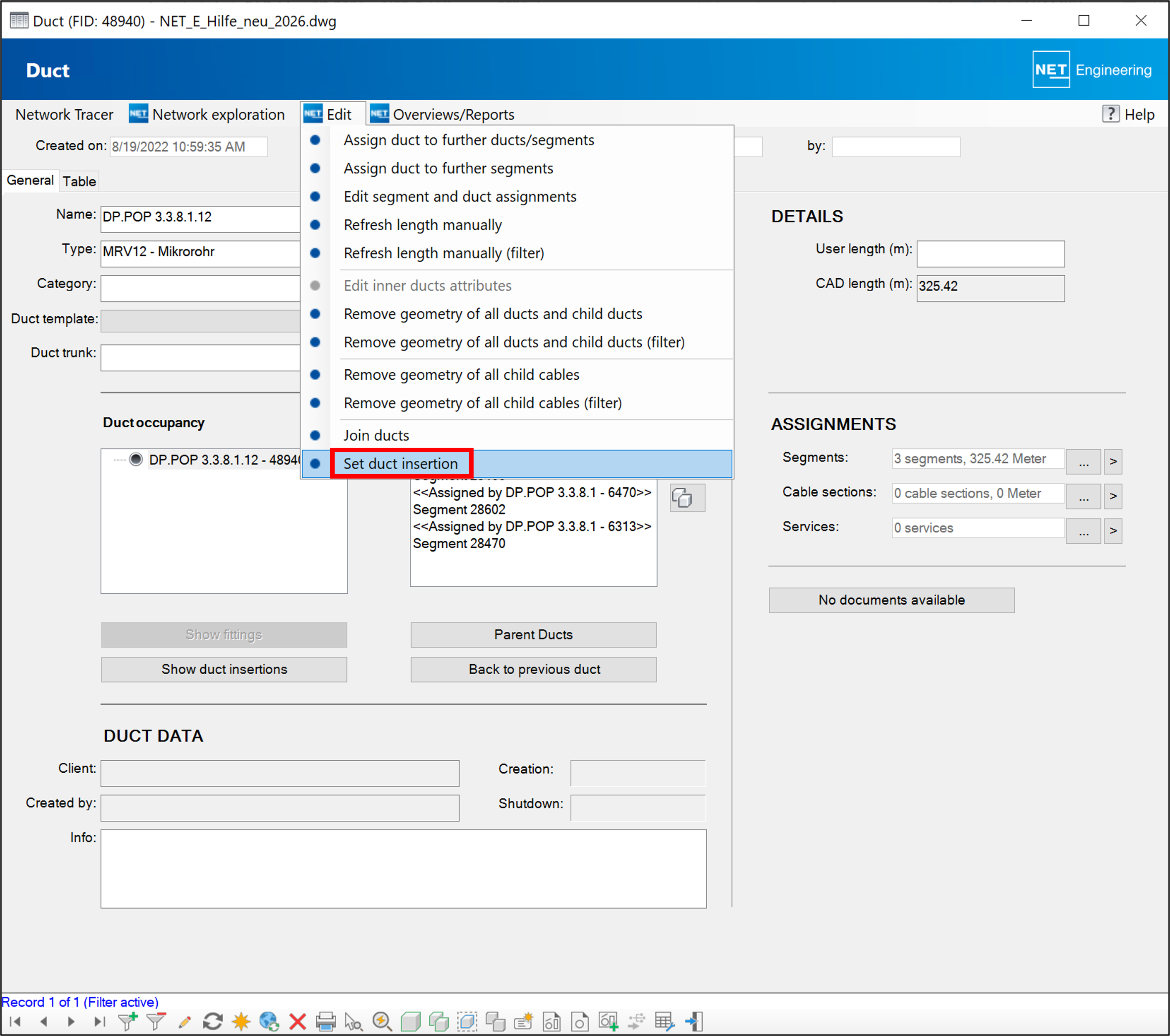Click the text Segment 28470
Screen dimensions: 1170x1036
point(459,544)
